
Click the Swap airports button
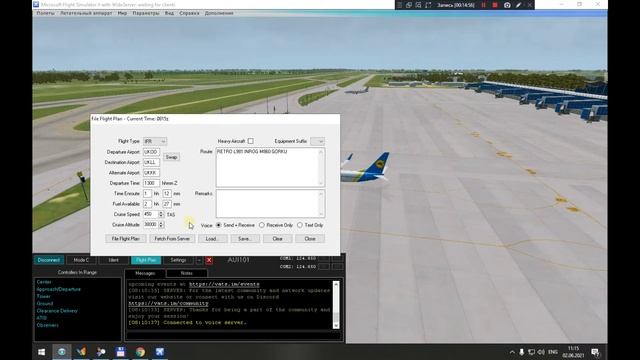coord(171,157)
